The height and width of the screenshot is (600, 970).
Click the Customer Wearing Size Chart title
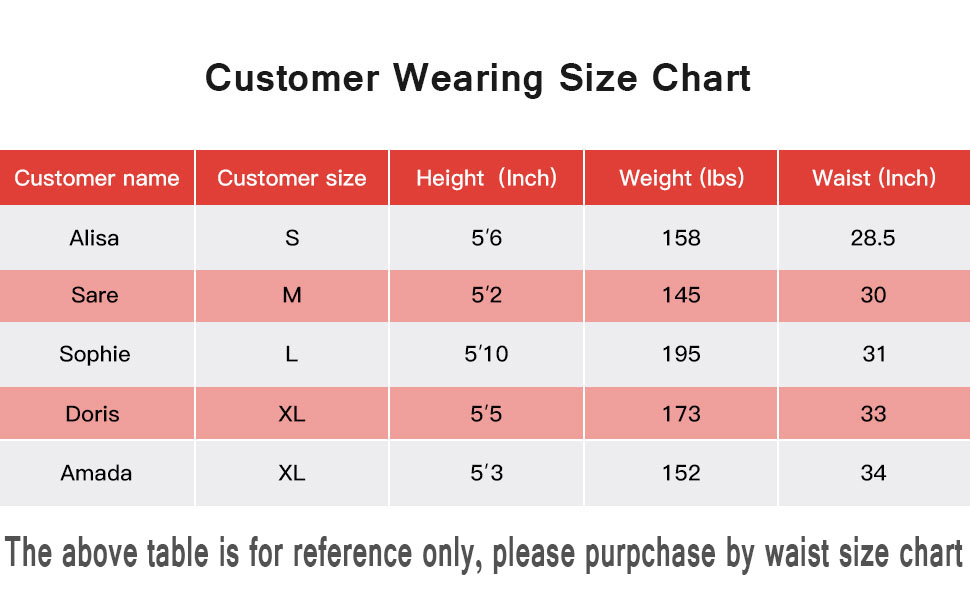click(x=478, y=78)
